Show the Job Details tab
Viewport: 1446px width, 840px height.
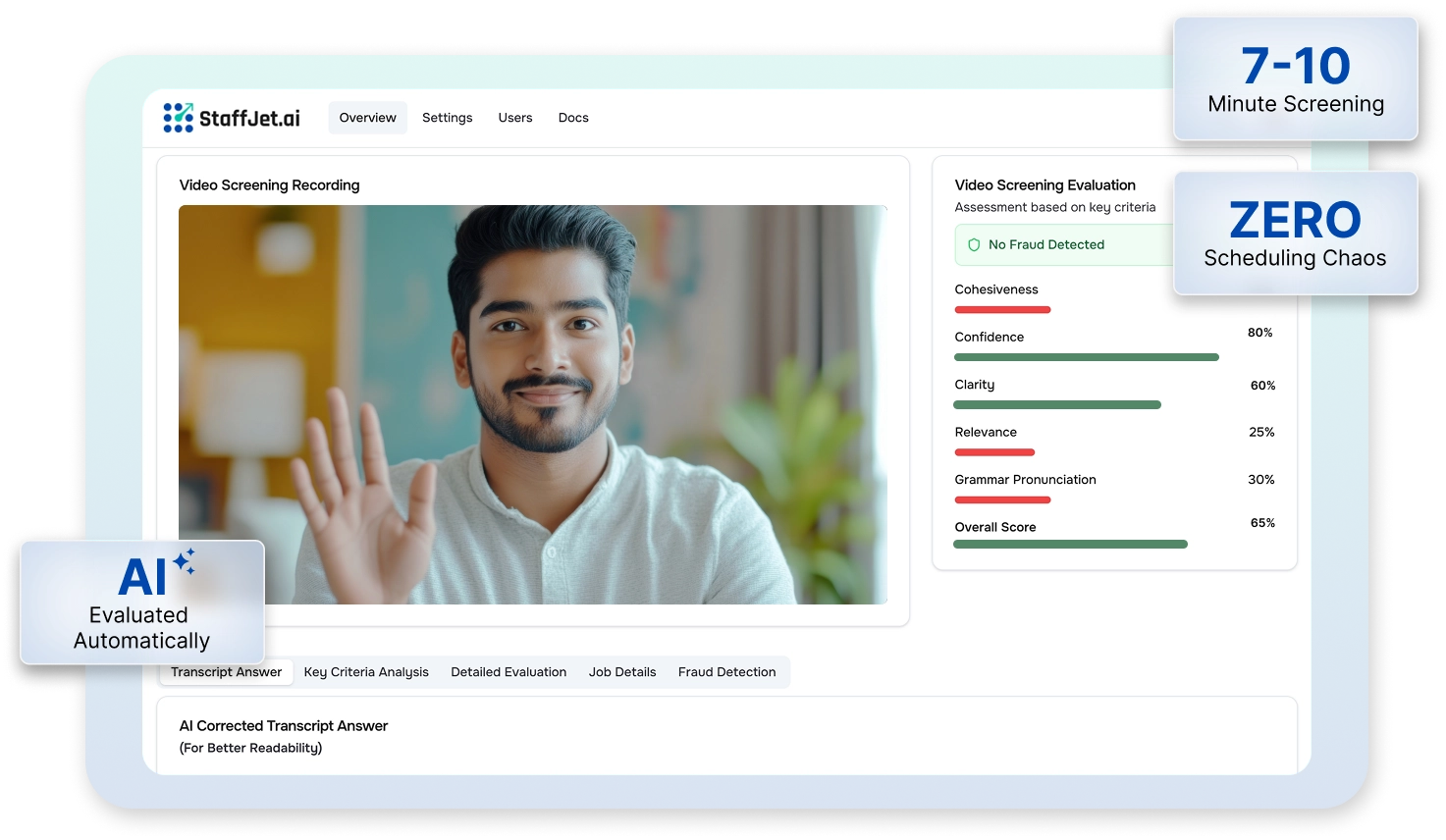coord(622,672)
